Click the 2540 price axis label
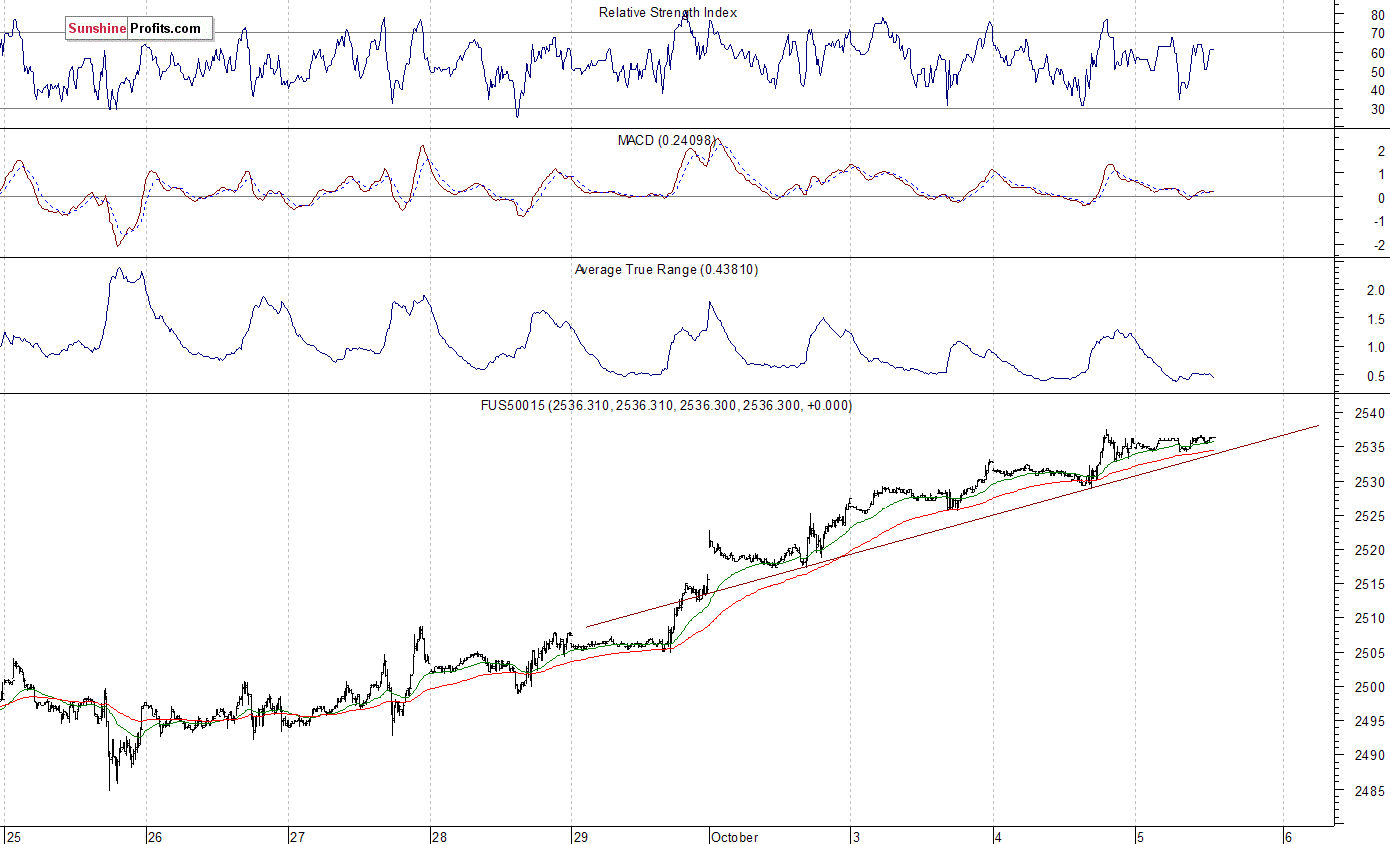 point(1372,413)
